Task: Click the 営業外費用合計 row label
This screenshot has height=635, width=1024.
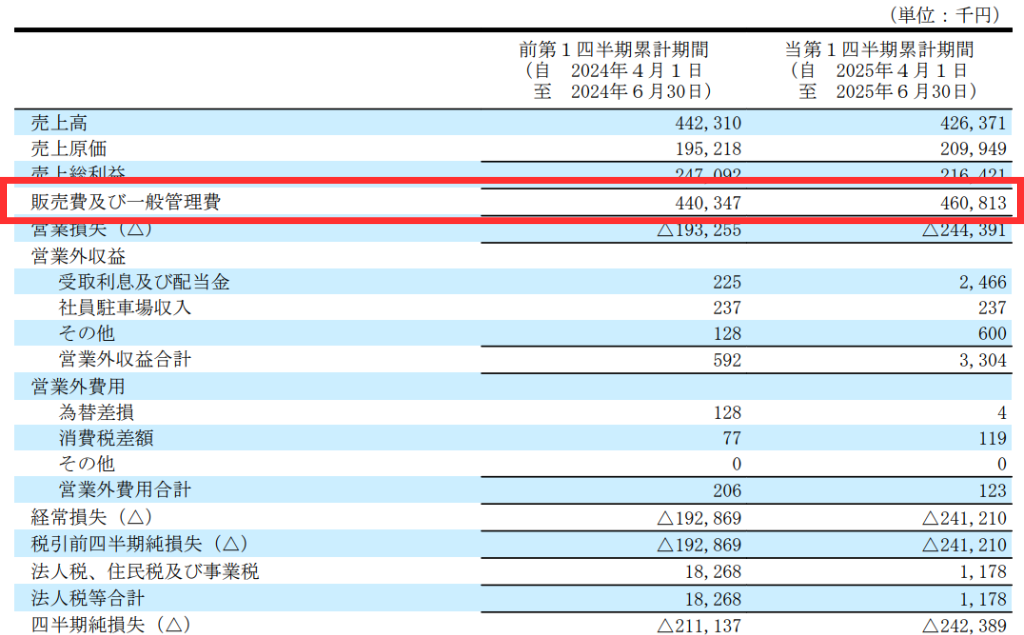Action: click(x=125, y=490)
